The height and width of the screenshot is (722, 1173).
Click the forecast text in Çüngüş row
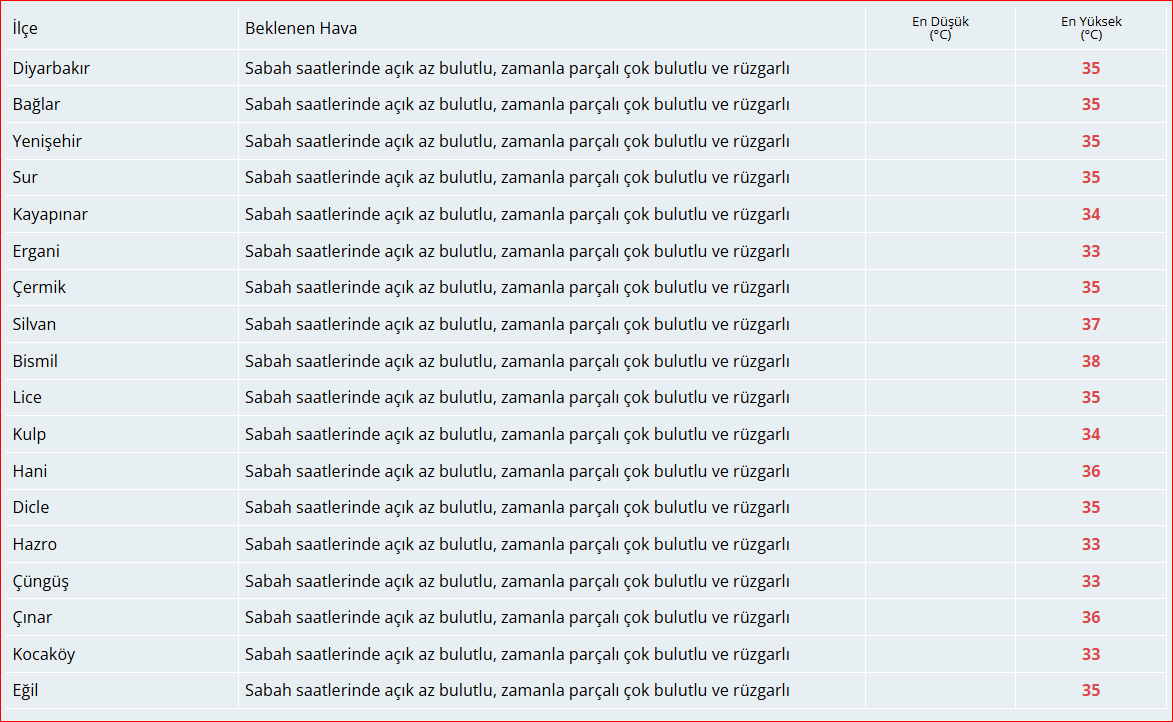[x=517, y=581]
